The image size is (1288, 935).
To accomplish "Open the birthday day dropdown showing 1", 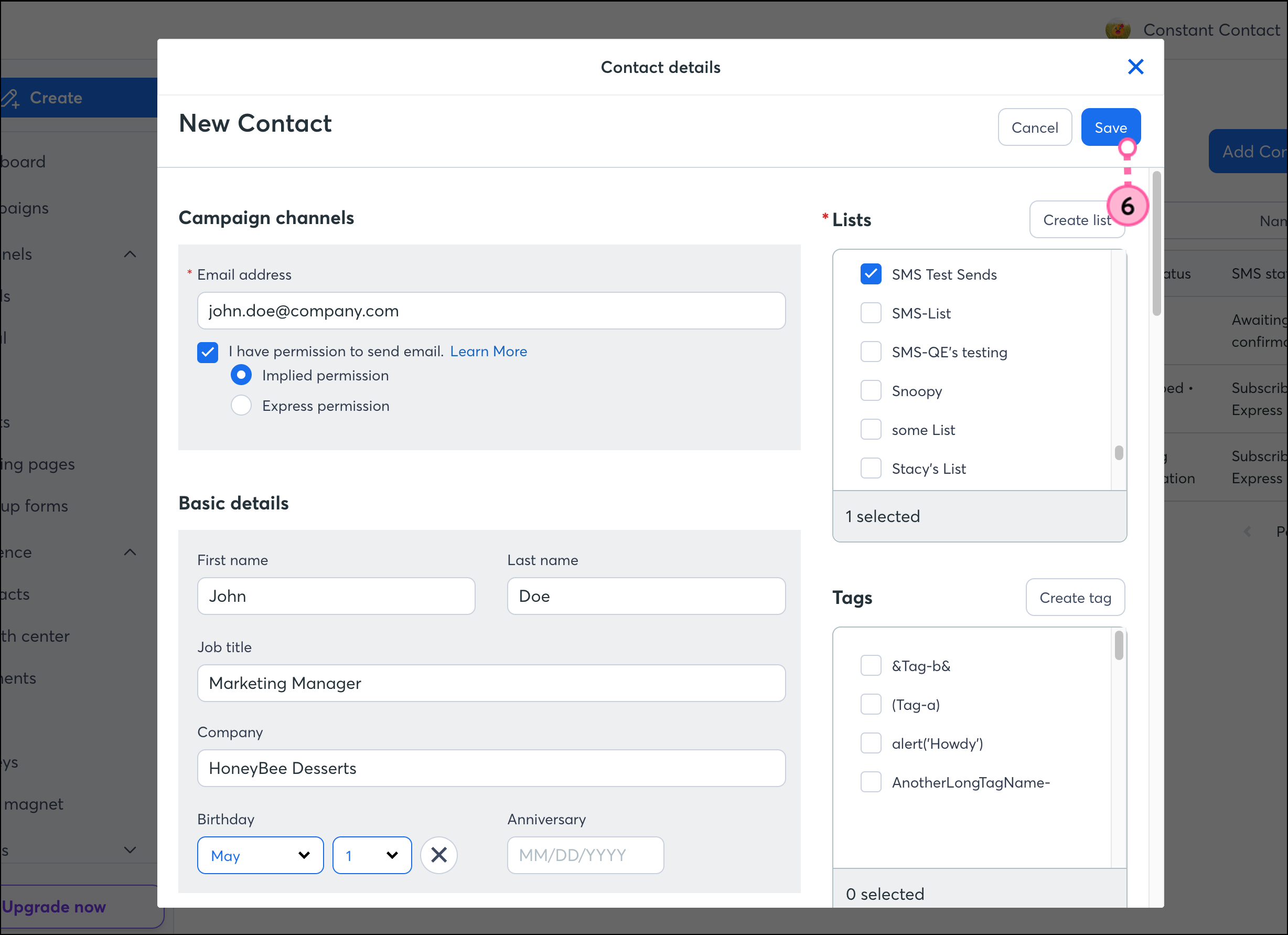I will coord(372,855).
